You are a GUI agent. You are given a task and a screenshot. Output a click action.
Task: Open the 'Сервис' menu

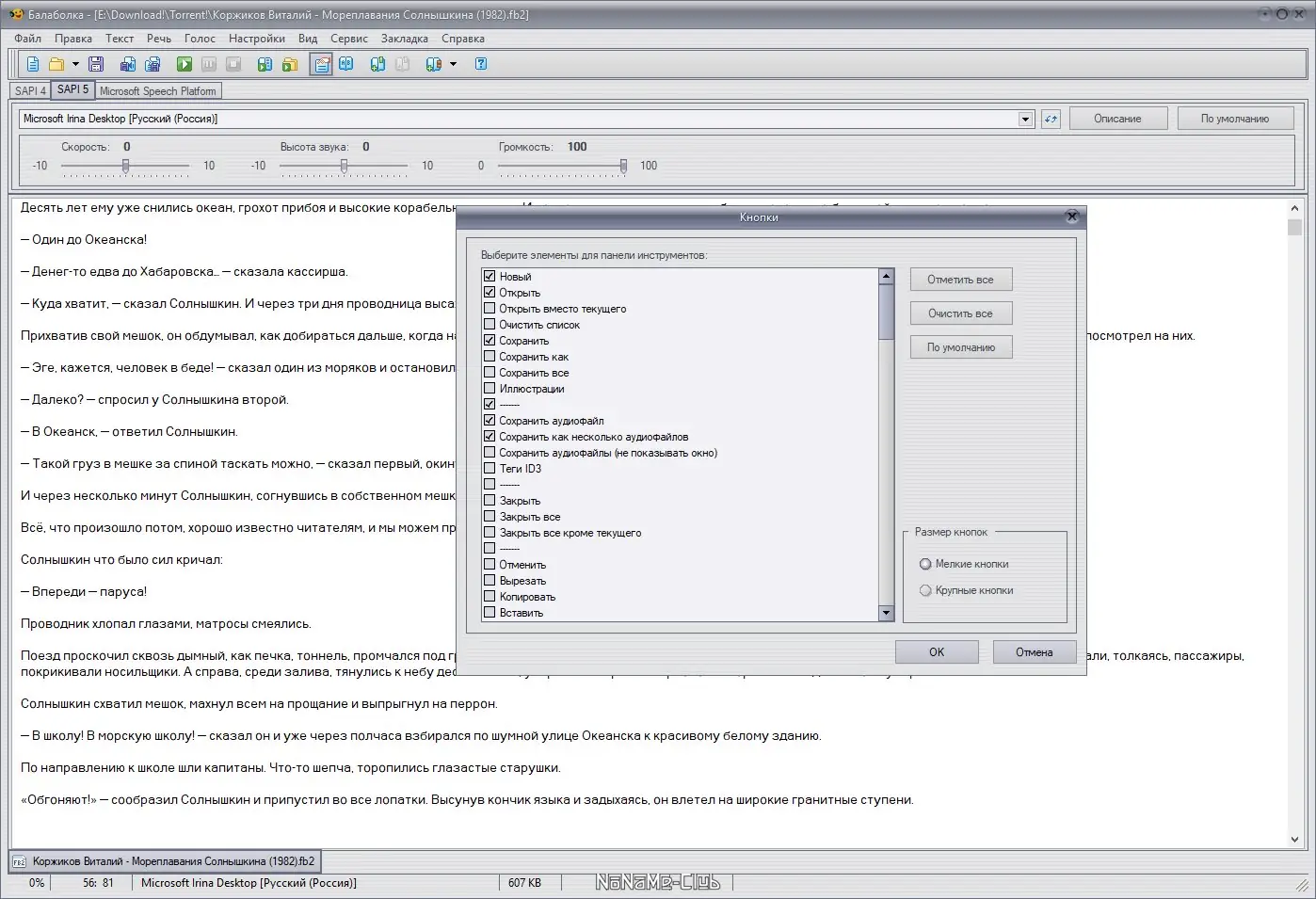click(x=348, y=39)
